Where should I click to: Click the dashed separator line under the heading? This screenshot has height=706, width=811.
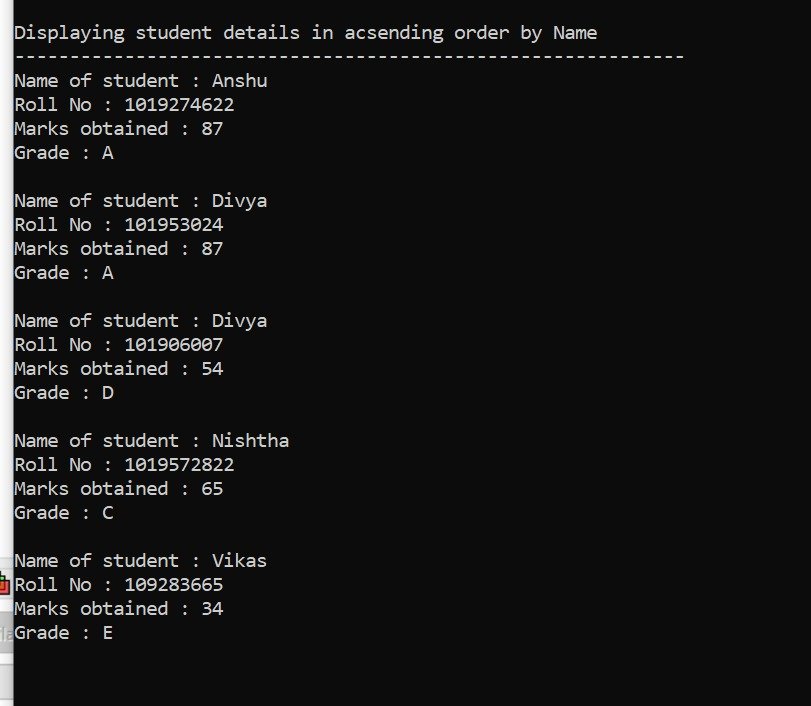coord(348,56)
